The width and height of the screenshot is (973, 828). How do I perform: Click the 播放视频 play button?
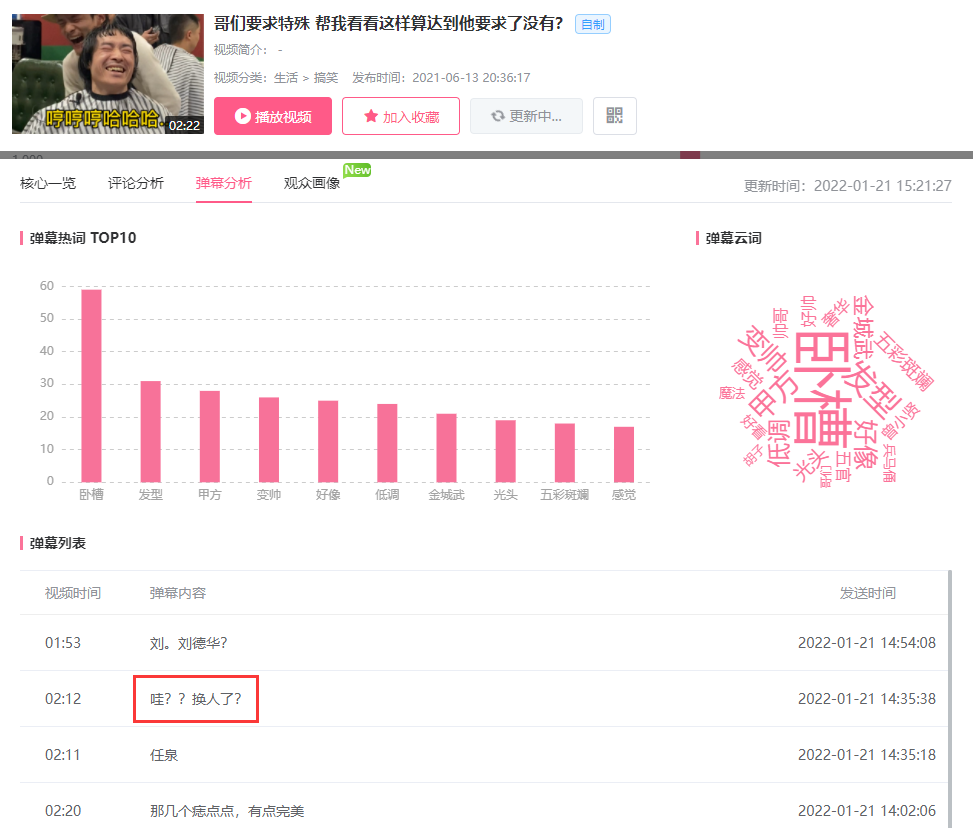coord(273,116)
